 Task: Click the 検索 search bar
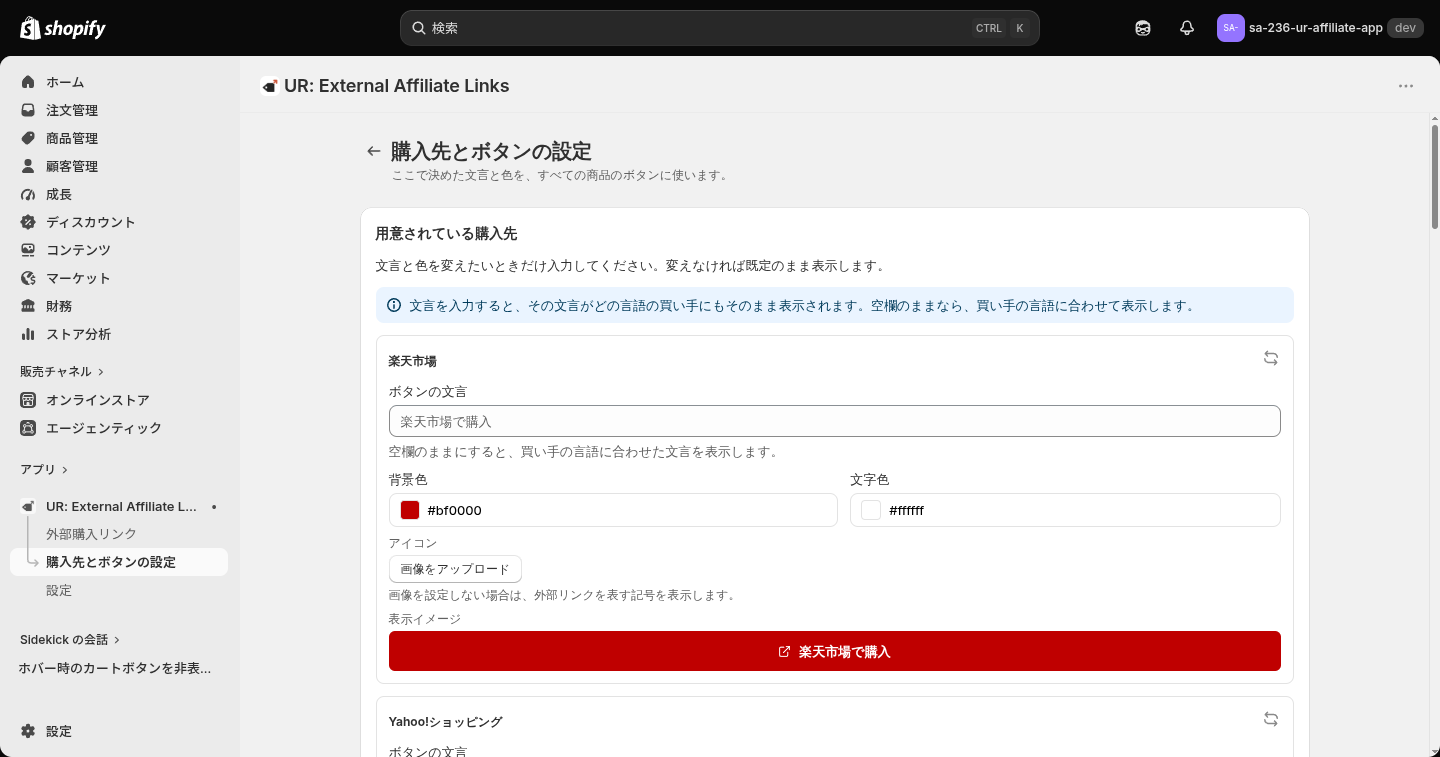(x=720, y=28)
